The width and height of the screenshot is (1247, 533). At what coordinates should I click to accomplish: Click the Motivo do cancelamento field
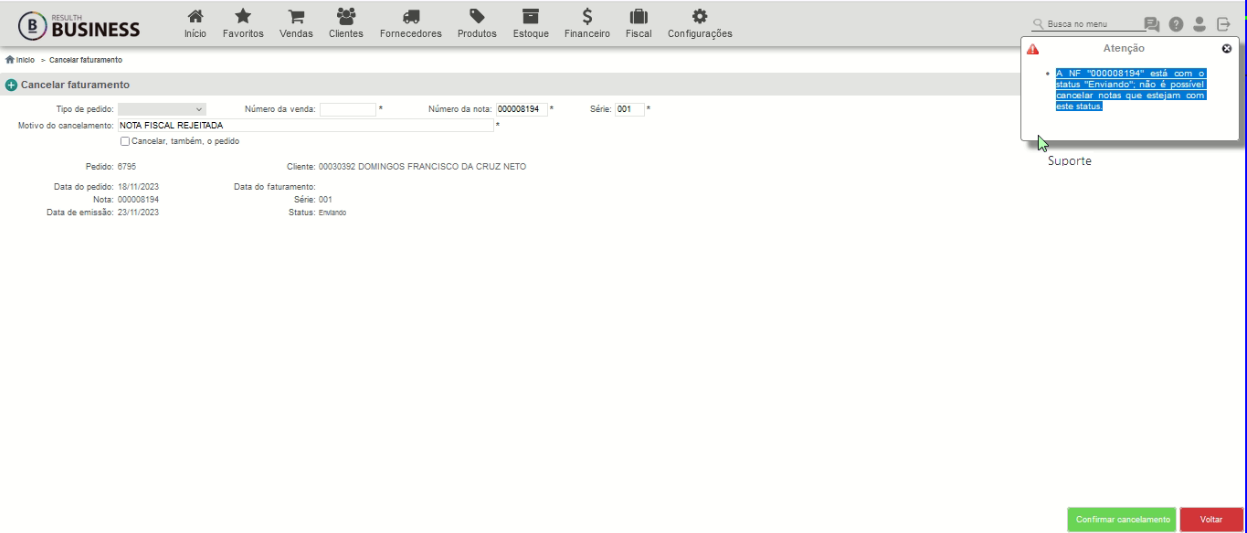coord(305,126)
